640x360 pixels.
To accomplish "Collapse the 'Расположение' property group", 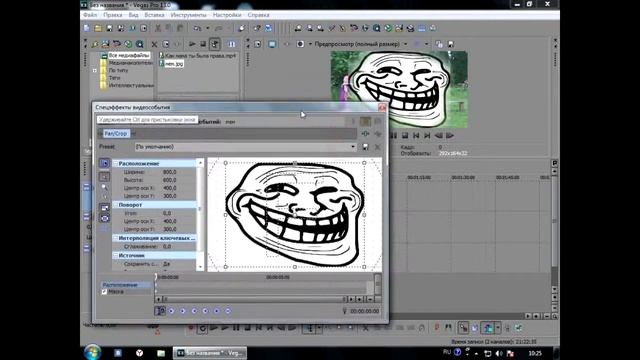I will [116, 164].
